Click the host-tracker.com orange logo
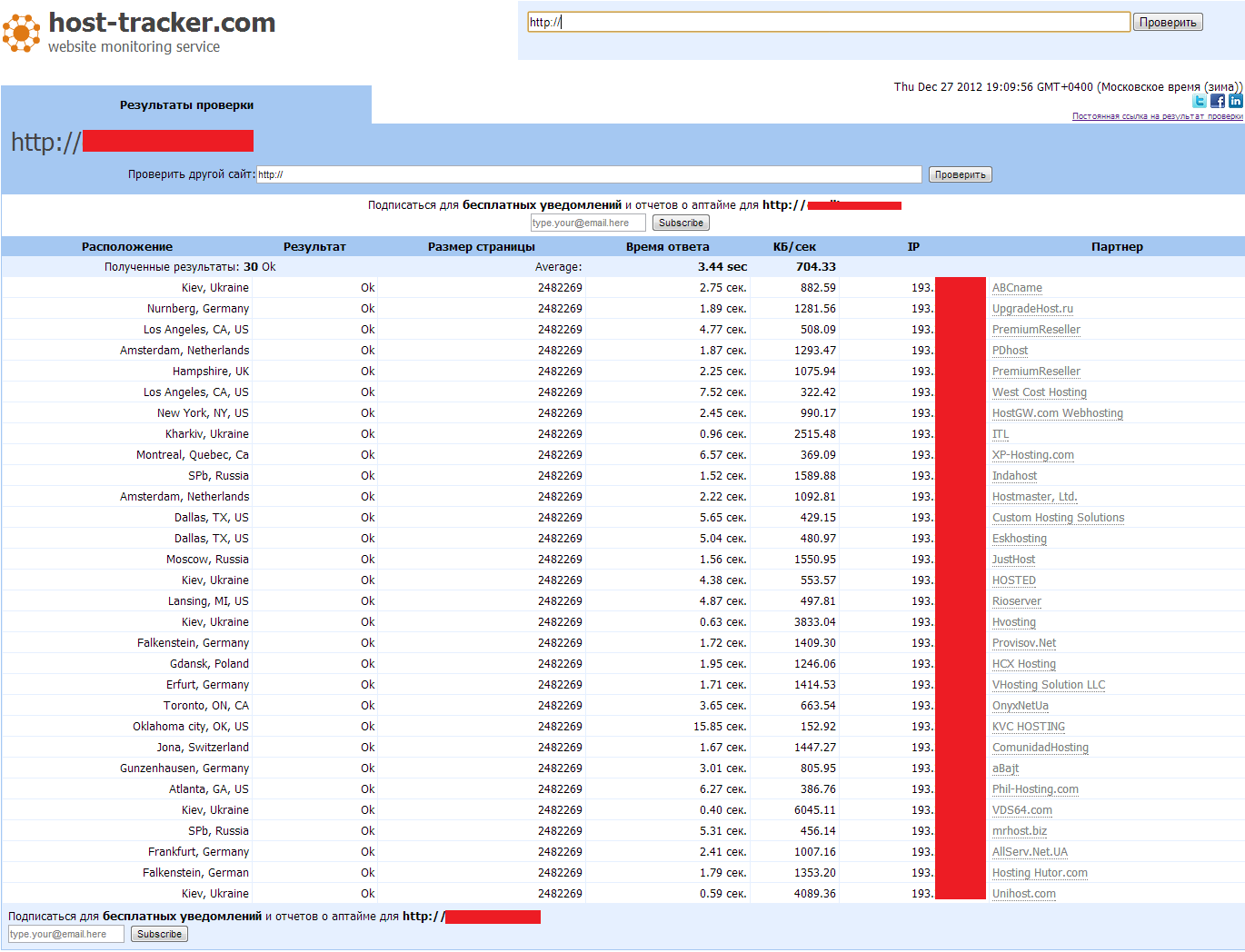Image resolution: width=1245 pixels, height=952 pixels. [x=22, y=33]
